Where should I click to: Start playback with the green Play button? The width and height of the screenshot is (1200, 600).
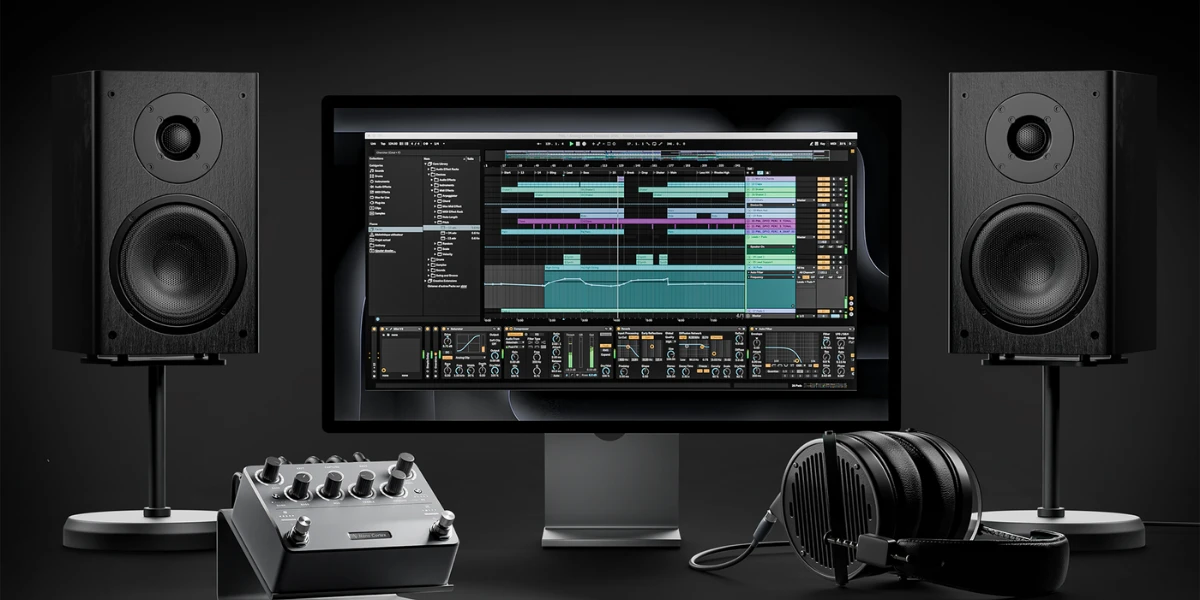coord(571,144)
